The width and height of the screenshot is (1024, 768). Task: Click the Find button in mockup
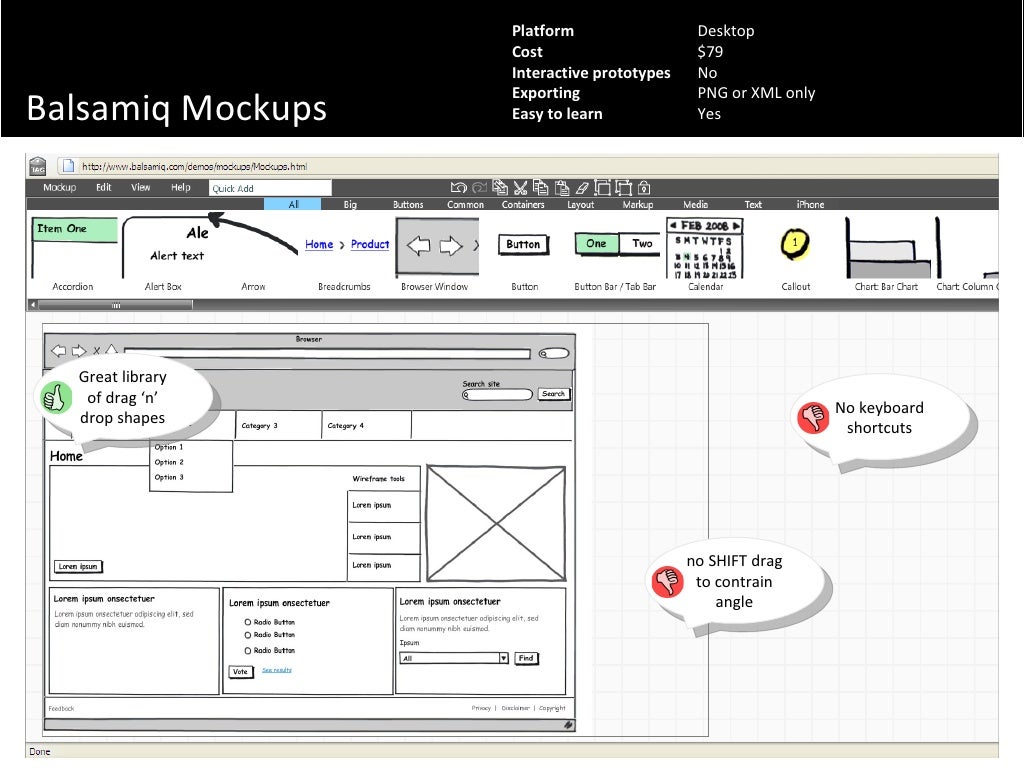[526, 658]
